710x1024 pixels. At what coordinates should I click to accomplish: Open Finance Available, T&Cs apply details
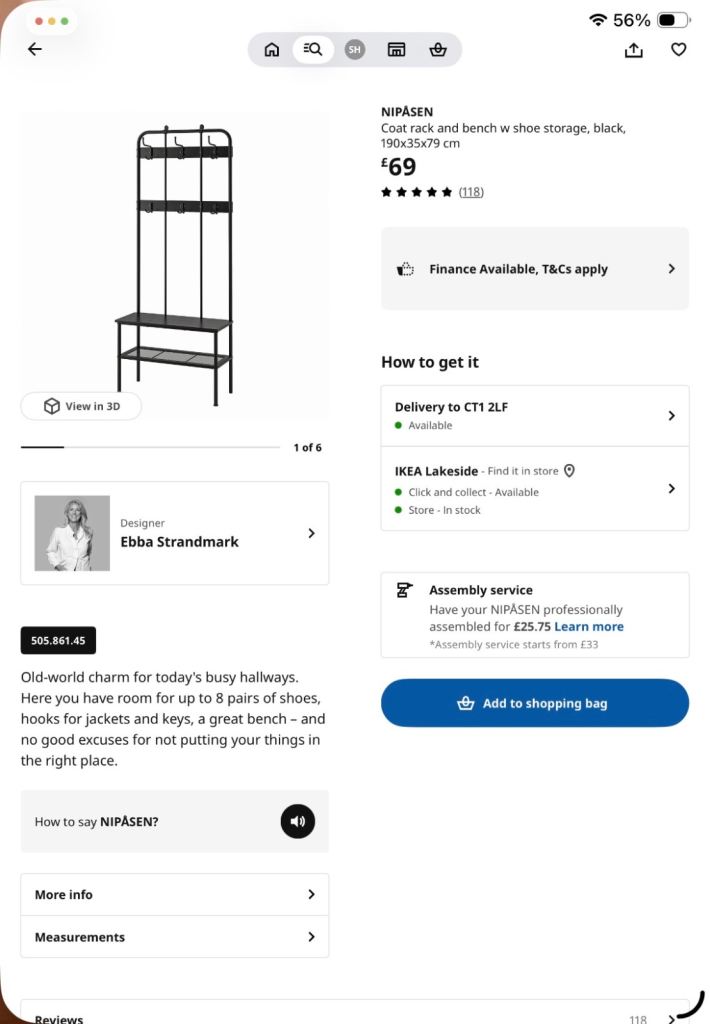(535, 269)
